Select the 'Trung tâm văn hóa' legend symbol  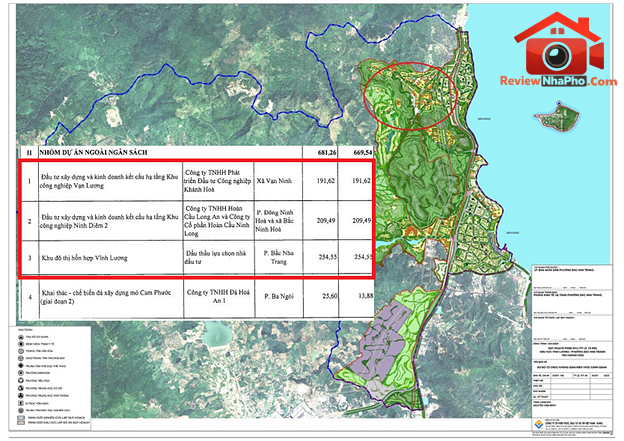pos(21,351)
